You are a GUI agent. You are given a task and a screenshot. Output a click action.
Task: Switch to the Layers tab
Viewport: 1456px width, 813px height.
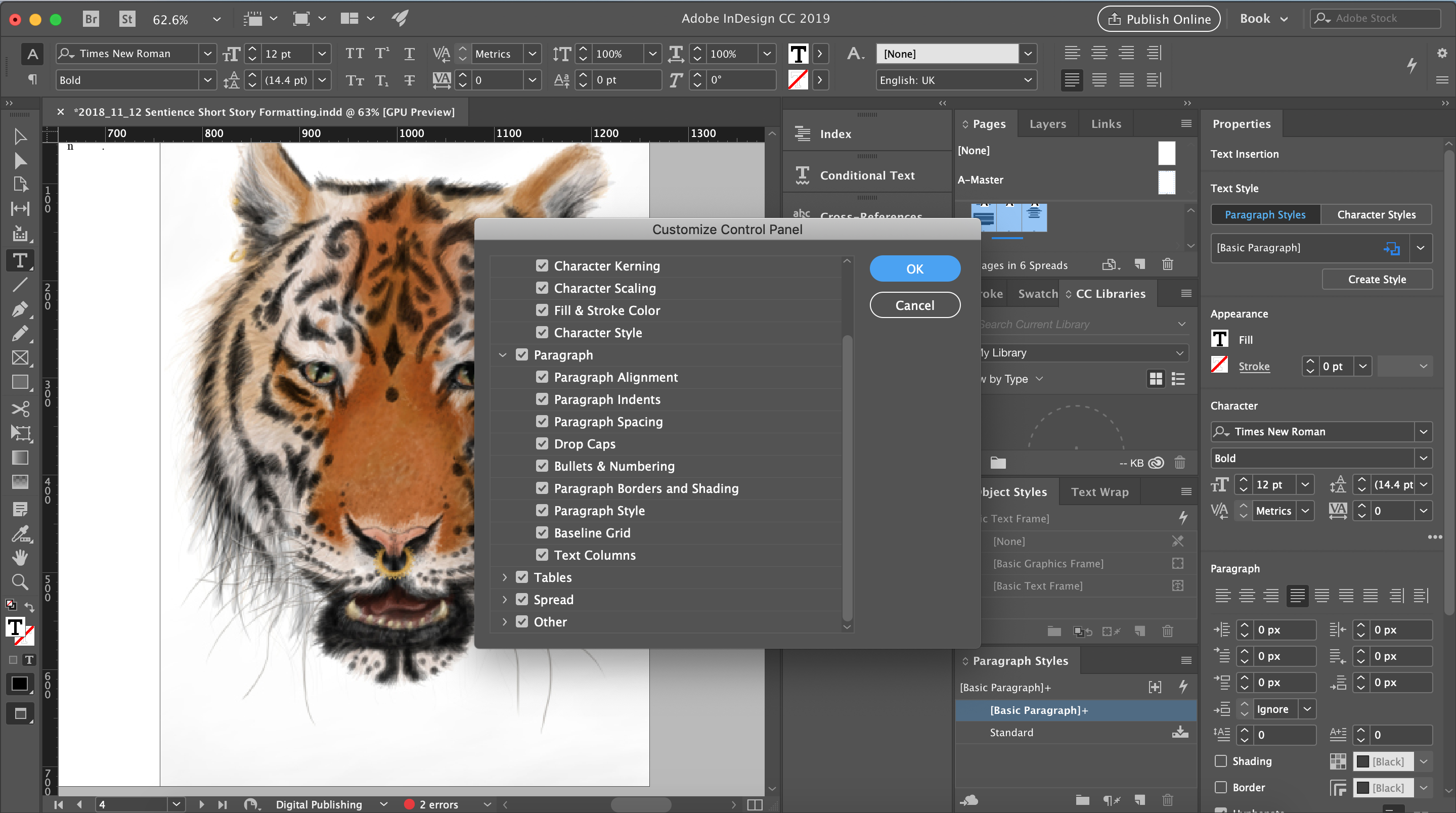point(1047,124)
